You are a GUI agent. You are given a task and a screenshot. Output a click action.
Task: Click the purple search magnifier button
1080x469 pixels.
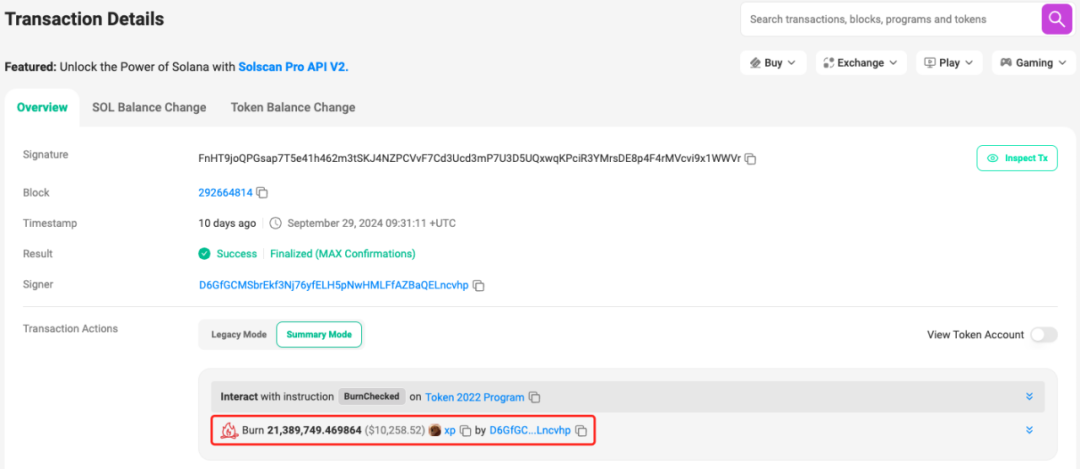pos(1055,19)
